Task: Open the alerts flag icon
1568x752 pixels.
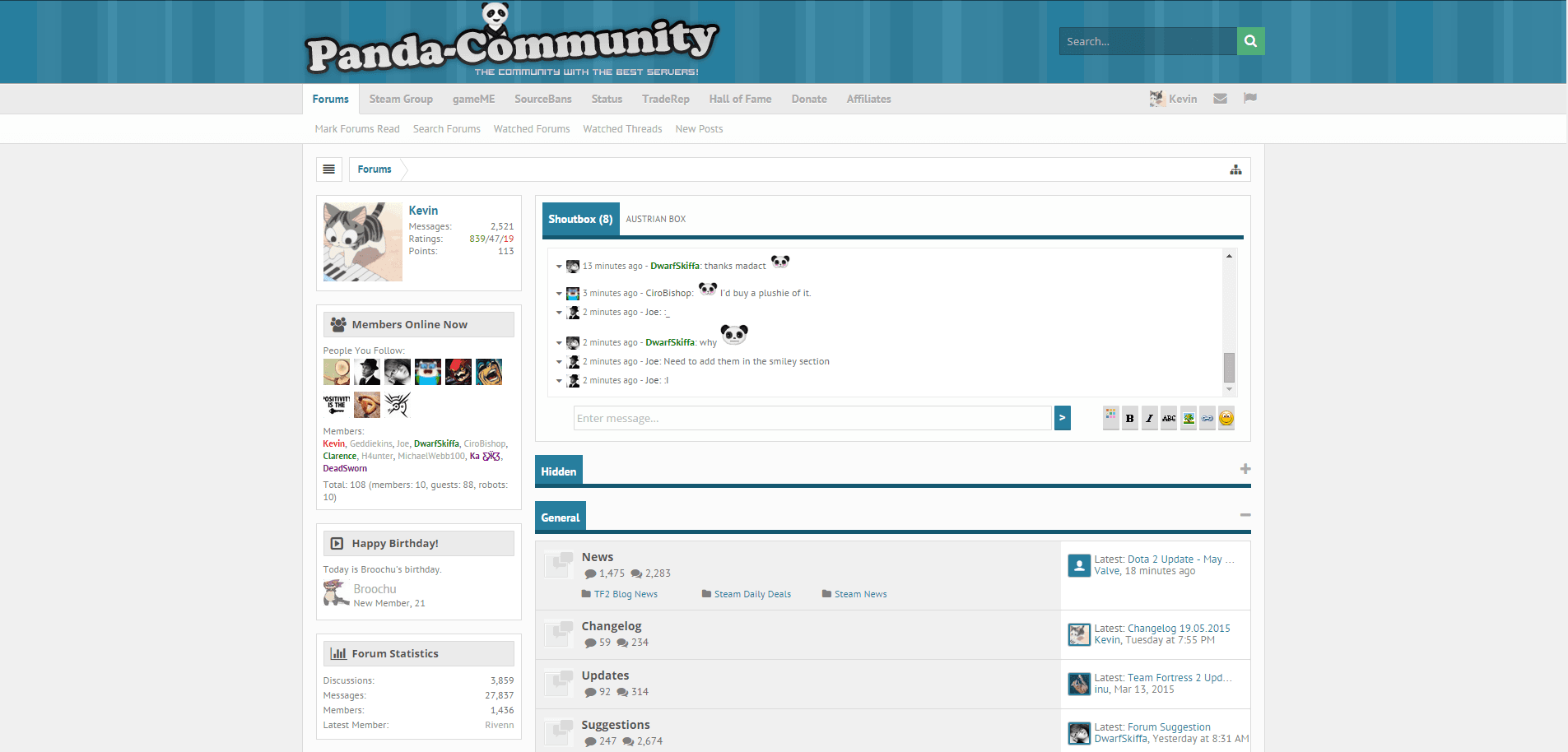Action: point(1249,99)
